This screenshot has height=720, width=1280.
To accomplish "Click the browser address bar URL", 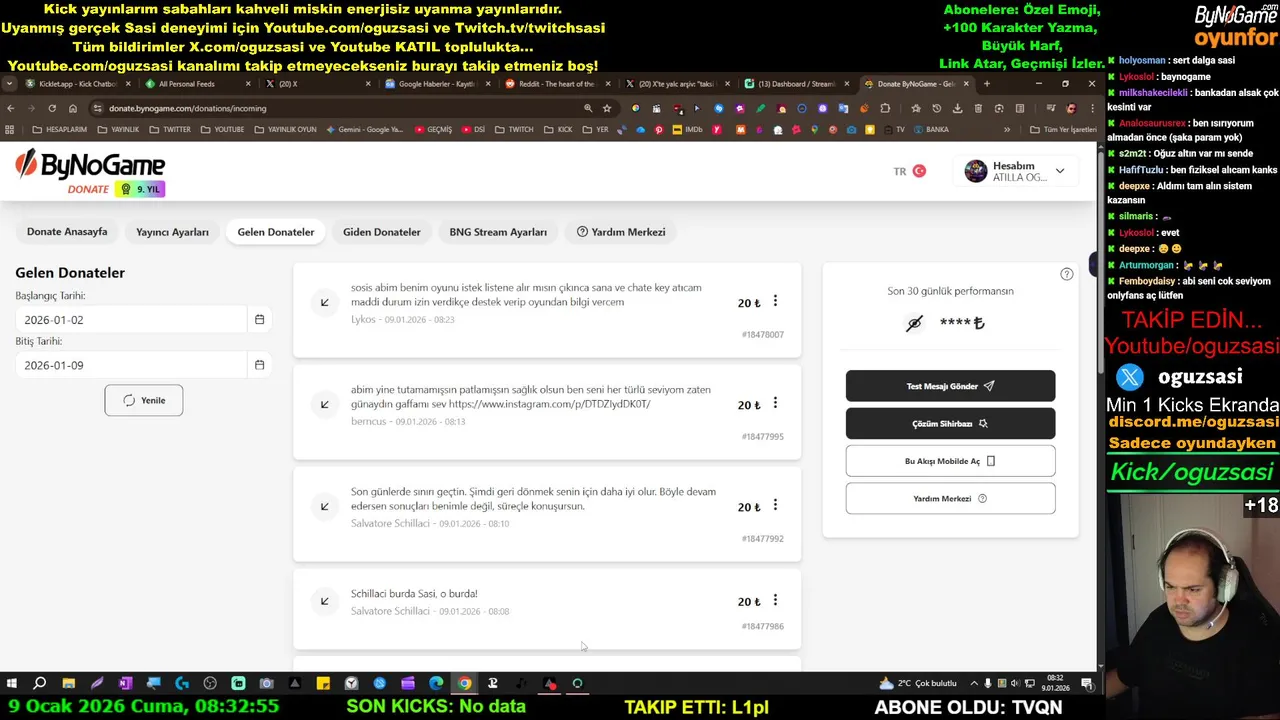I will click(x=188, y=108).
